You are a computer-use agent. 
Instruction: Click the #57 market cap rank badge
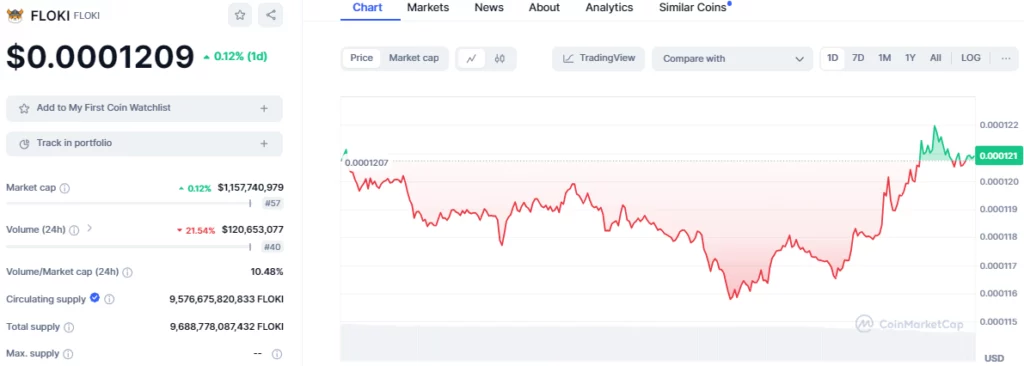pos(273,203)
